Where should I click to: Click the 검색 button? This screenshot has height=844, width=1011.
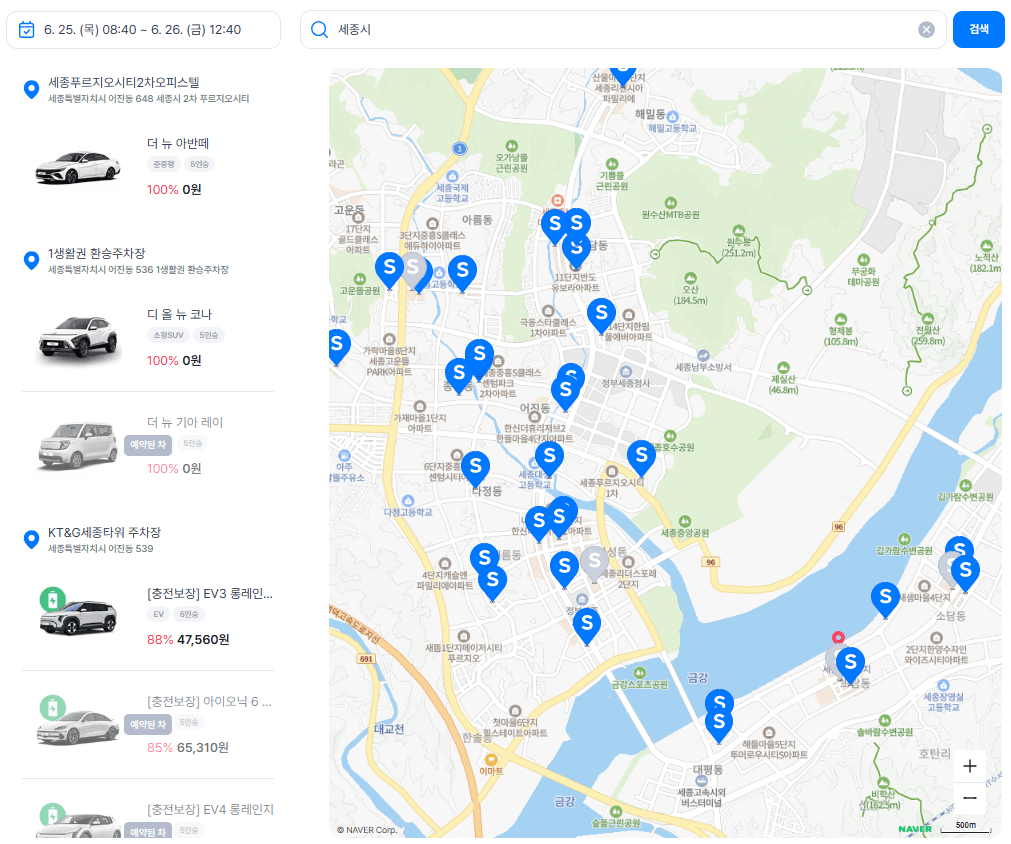click(x=978, y=29)
